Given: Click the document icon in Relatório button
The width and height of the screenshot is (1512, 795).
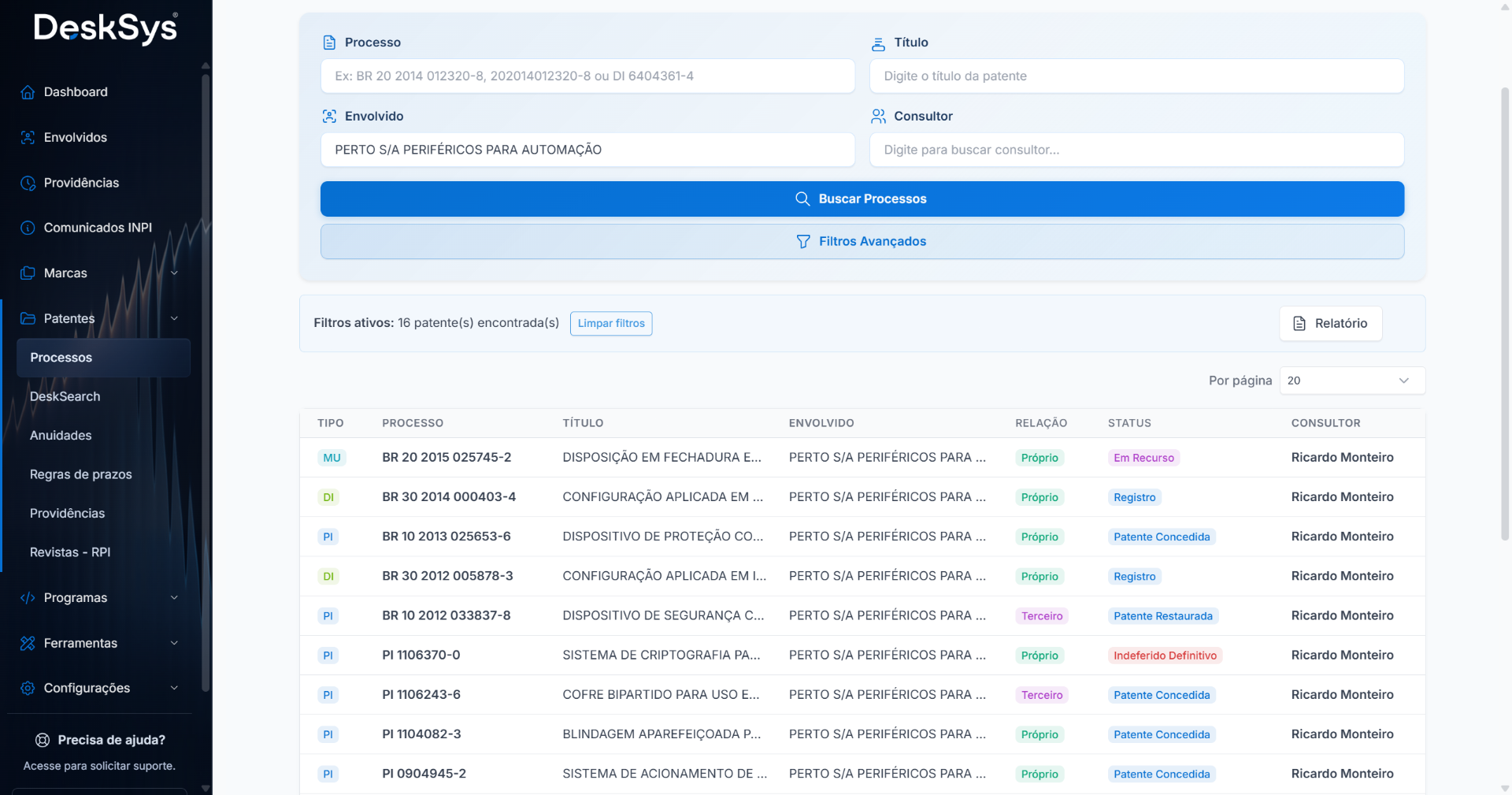Looking at the screenshot, I should pyautogui.click(x=1299, y=323).
